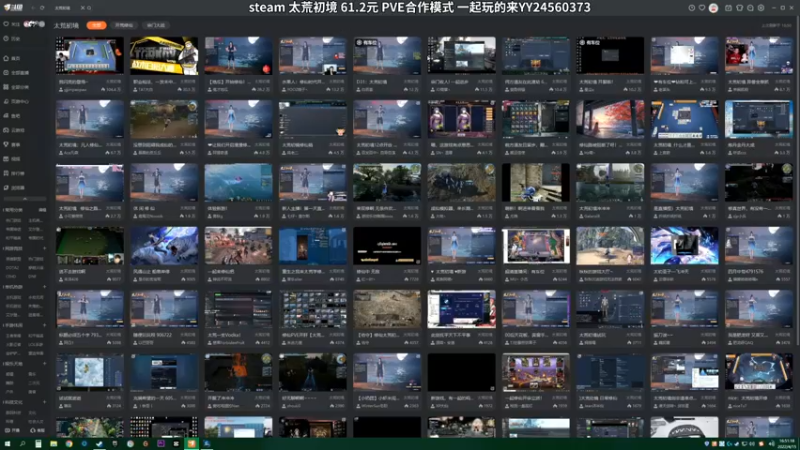Open Chrome from the taskbar

pos(69,444)
